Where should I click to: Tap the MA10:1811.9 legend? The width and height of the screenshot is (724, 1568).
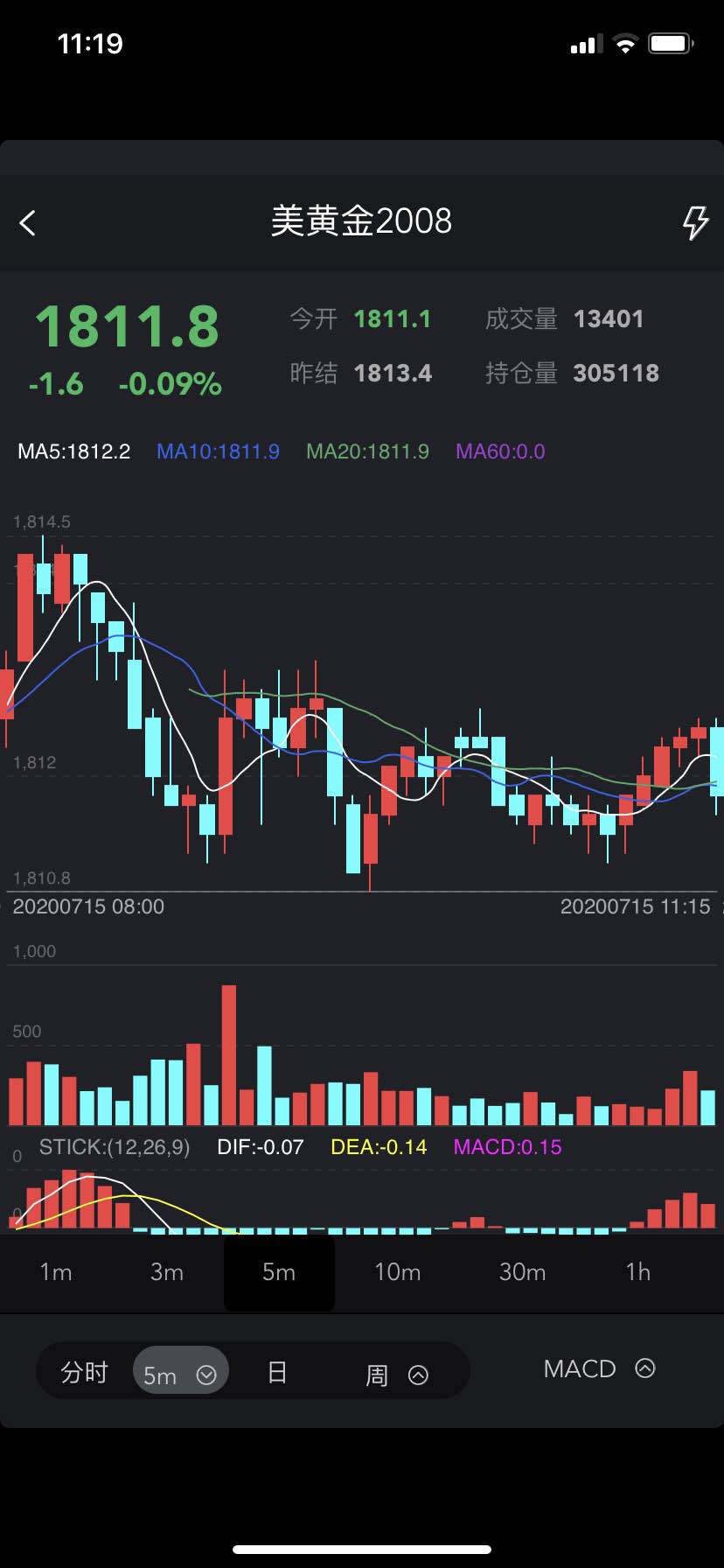[x=218, y=451]
